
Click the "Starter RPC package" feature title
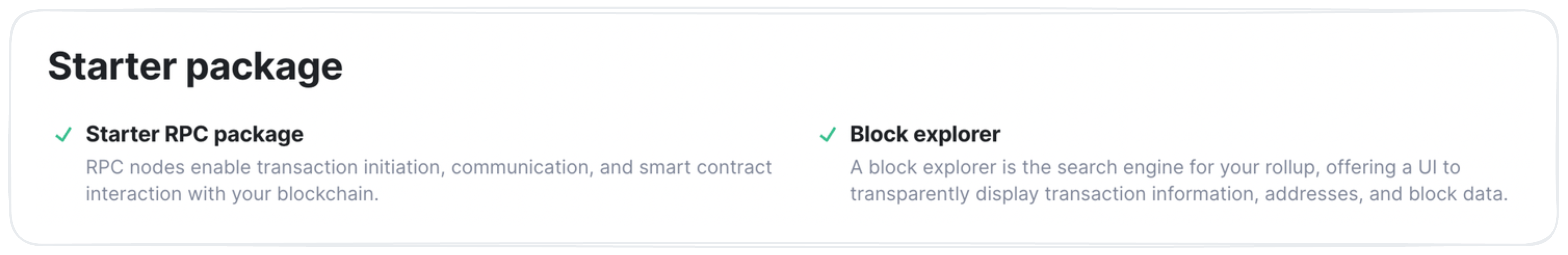click(194, 134)
